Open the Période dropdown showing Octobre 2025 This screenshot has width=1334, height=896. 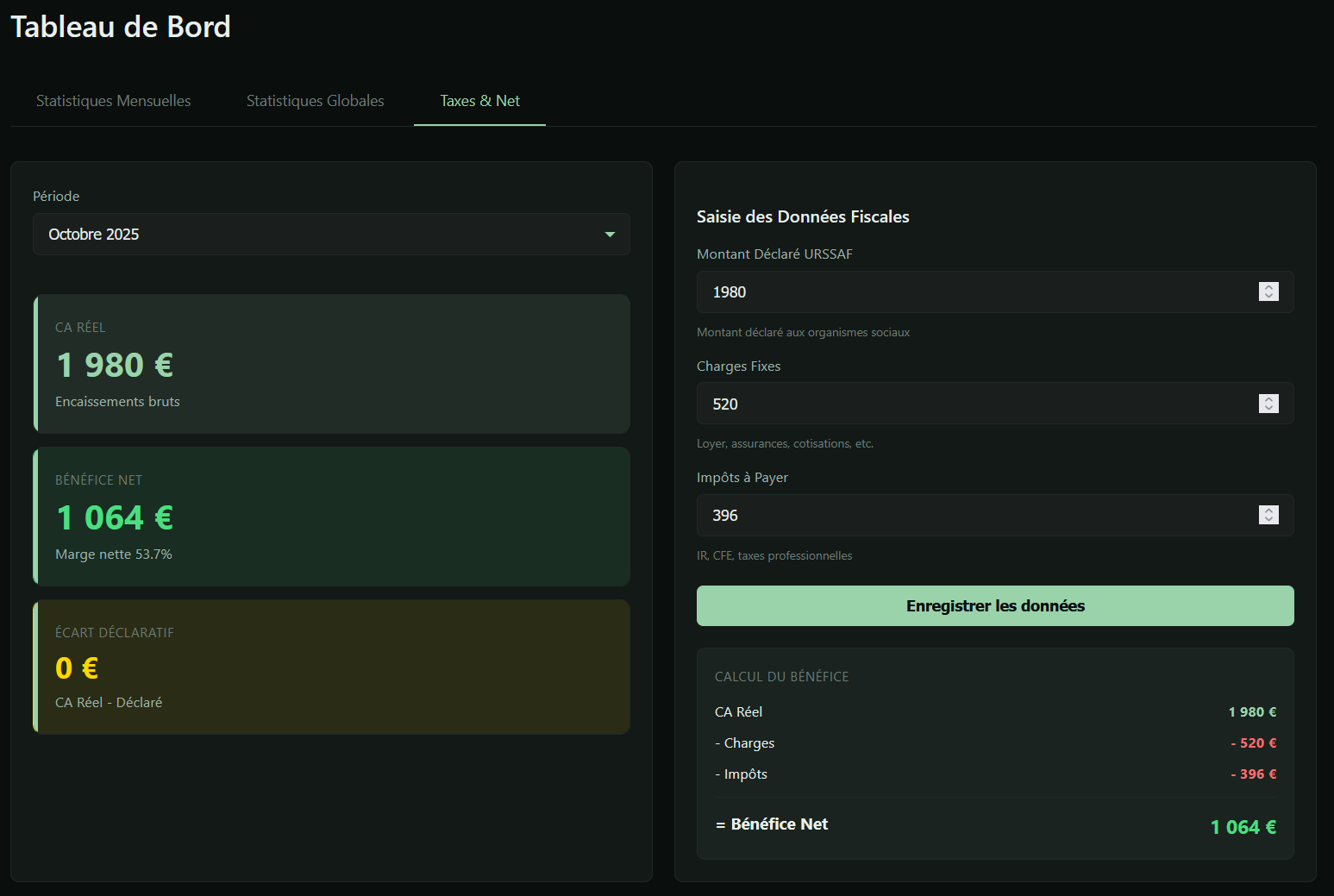click(x=331, y=235)
